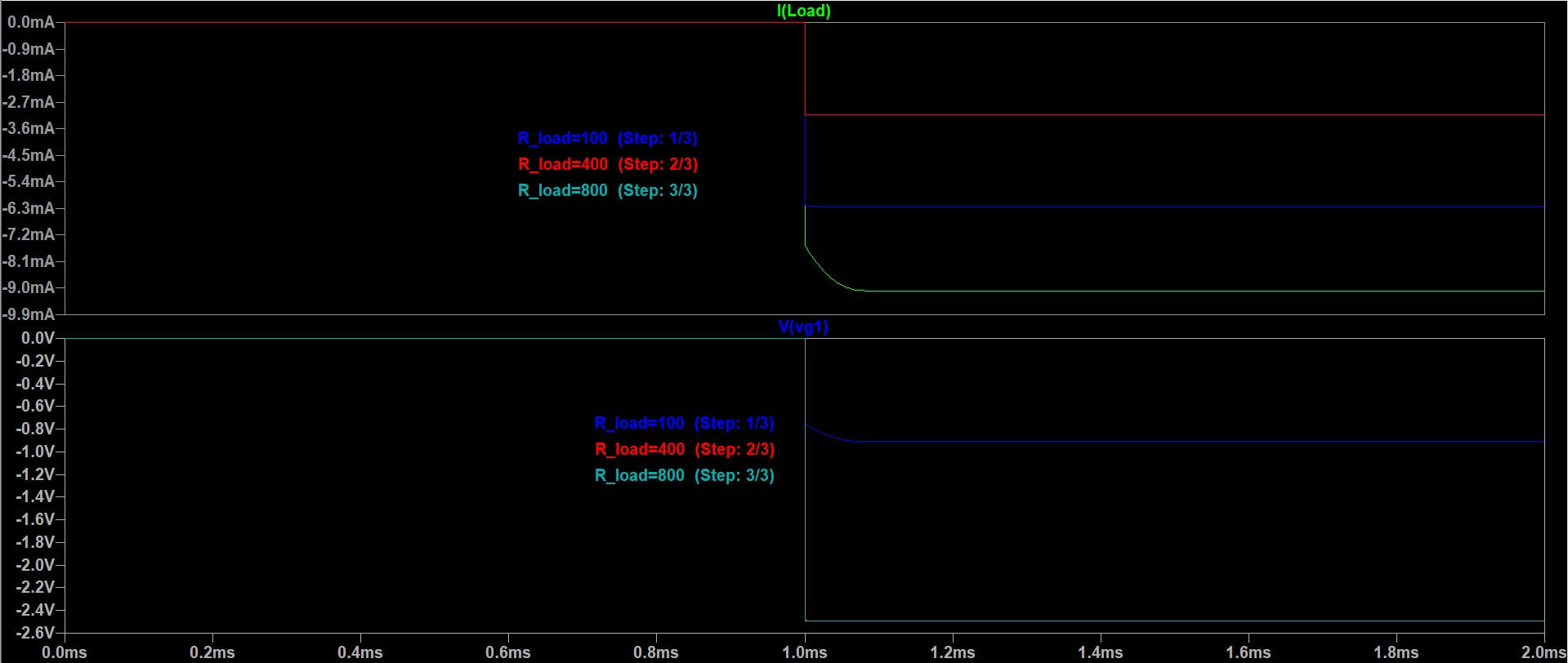This screenshot has width=1568, height=663.
Task: Click the -1.6V axis label
Action: click(35, 519)
